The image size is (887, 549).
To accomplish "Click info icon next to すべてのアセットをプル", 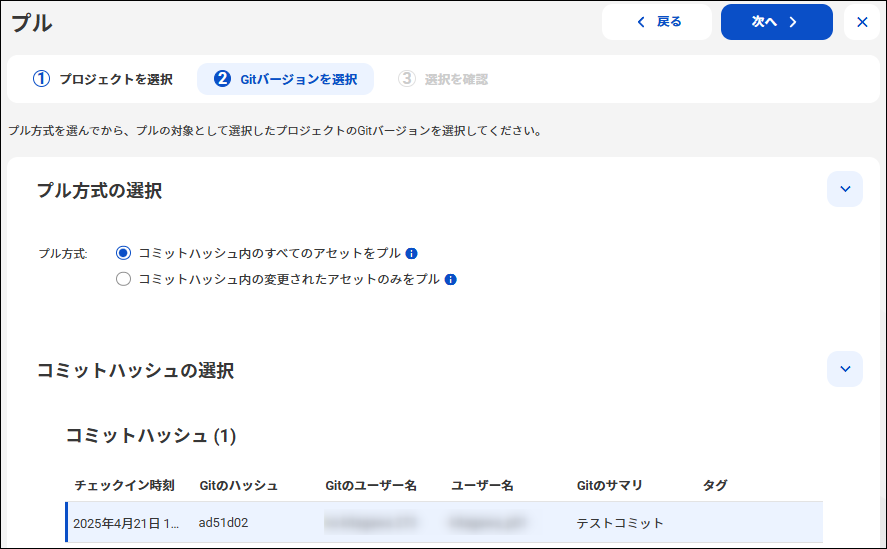I will [412, 254].
